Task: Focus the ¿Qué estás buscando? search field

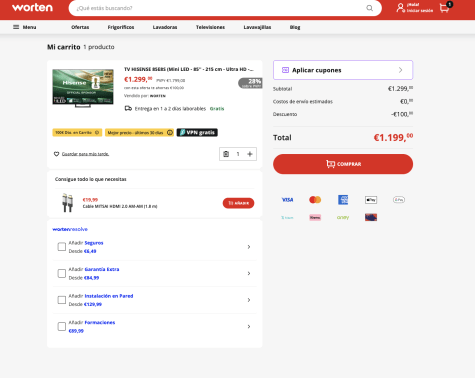Action: pos(220,8)
